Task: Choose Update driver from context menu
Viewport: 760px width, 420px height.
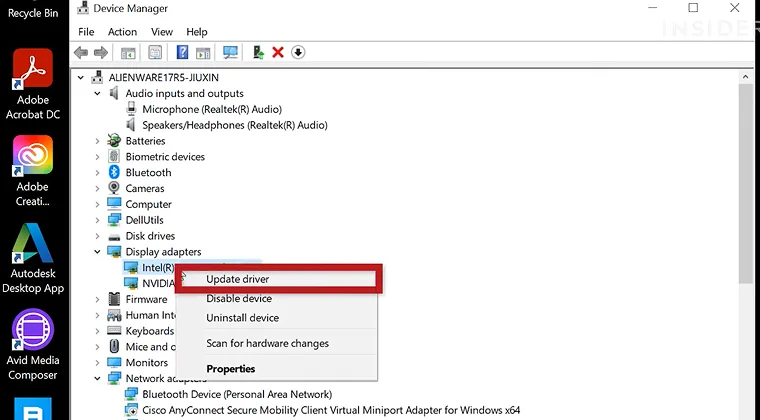Action: point(278,279)
